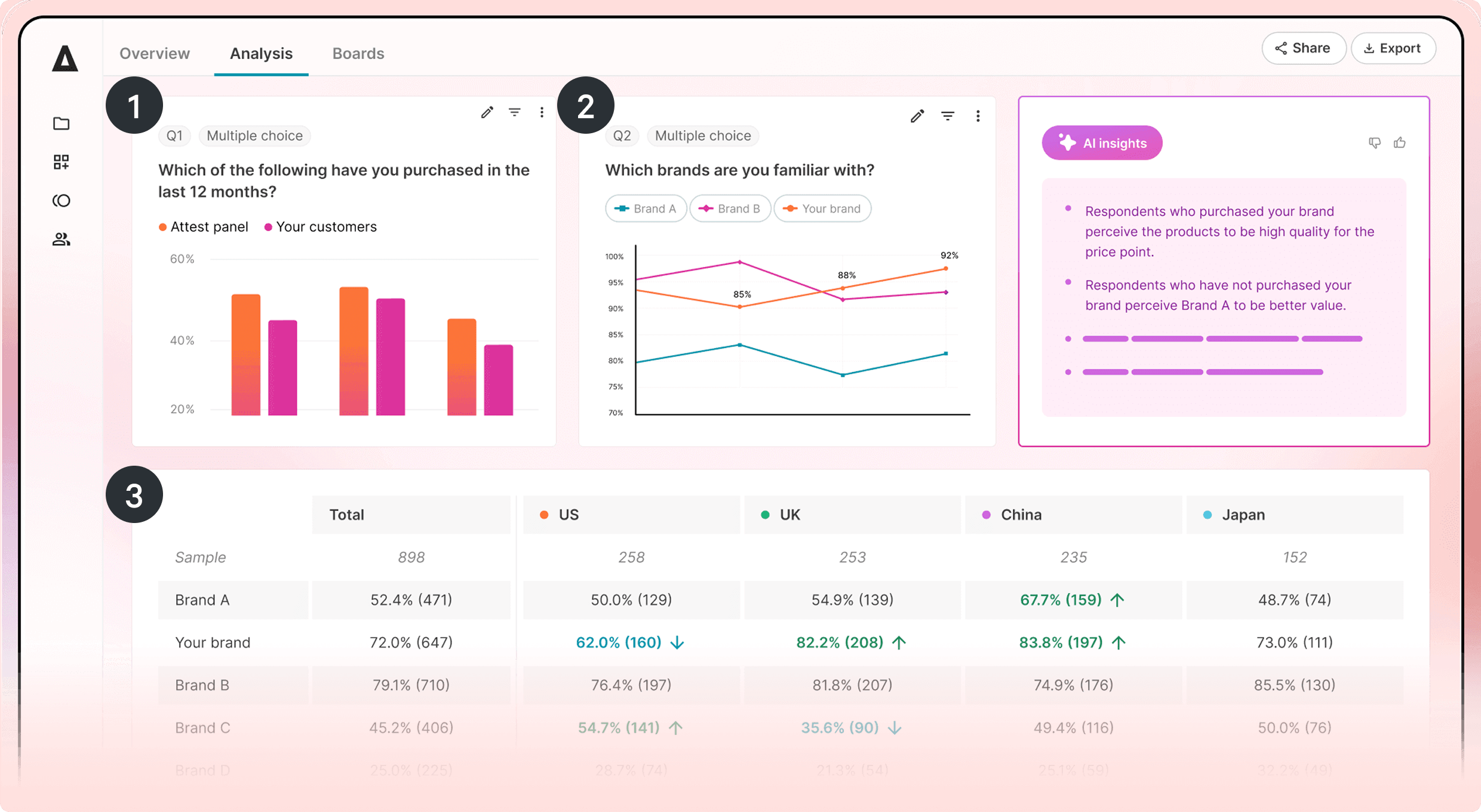Click the Attest logo
The width and height of the screenshot is (1481, 812).
[64, 59]
